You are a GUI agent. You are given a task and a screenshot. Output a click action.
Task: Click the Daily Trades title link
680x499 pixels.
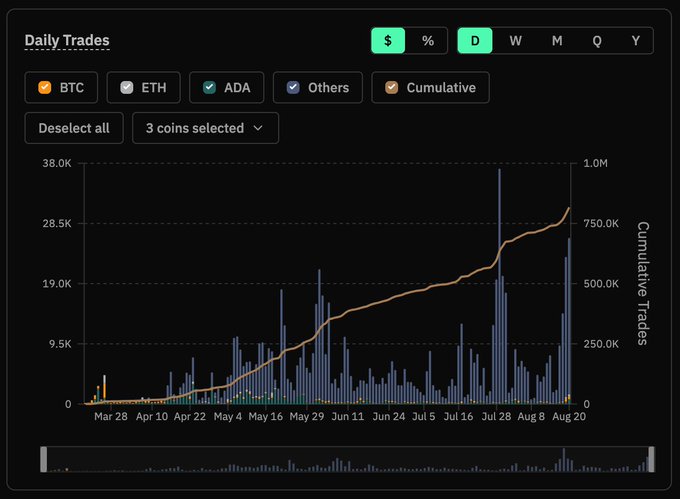(67, 40)
